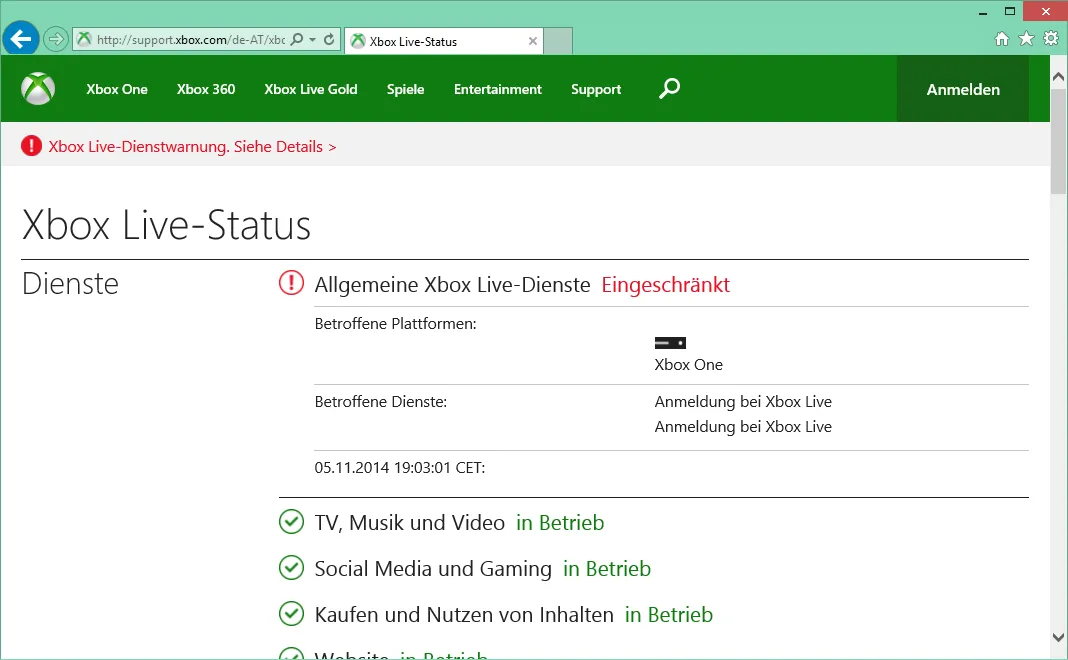The image size is (1068, 660).
Task: Click the red alert icon in warning banner
Action: click(x=31, y=146)
